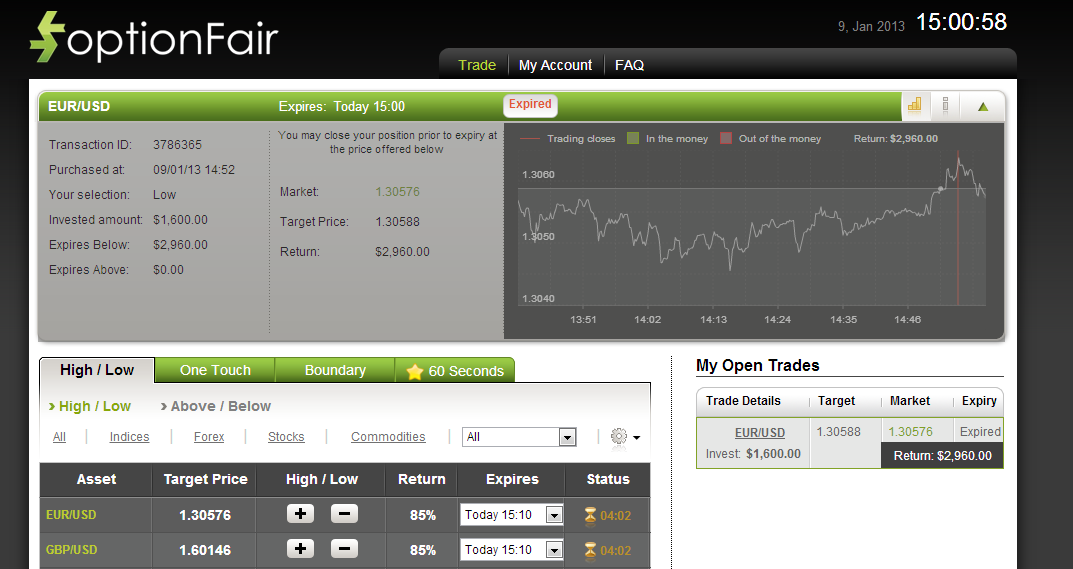1073x569 pixels.
Task: Click Status column header
Action: [608, 479]
